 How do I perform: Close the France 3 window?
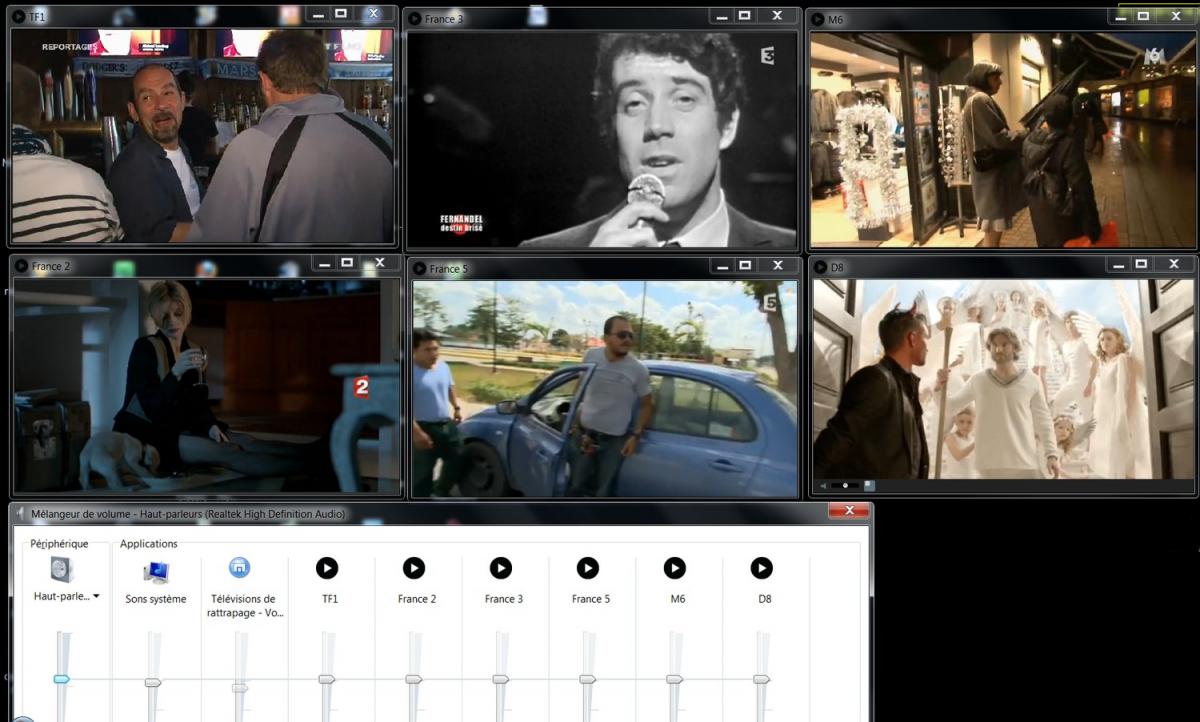pos(777,16)
